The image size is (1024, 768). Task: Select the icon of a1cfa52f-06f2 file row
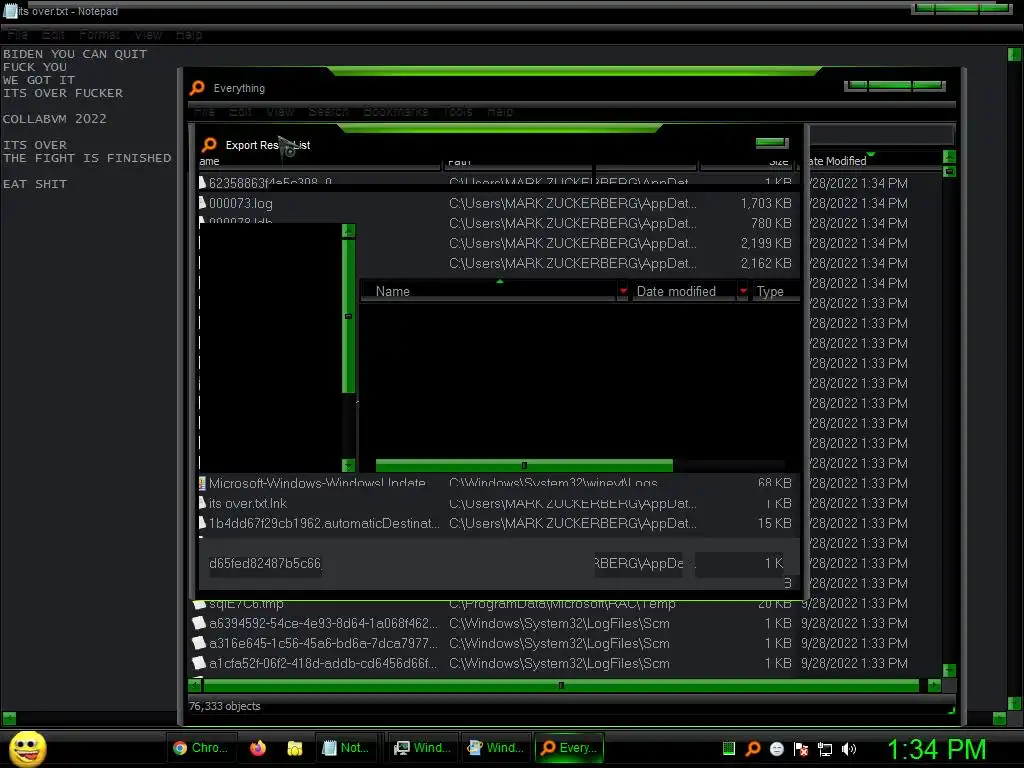199,663
